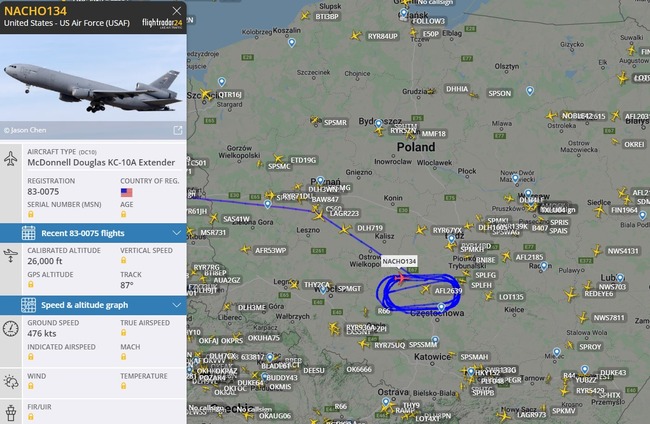Click the NACHO134 callsign label on map
Image resolution: width=650 pixels, height=424 pixels.
(399, 261)
